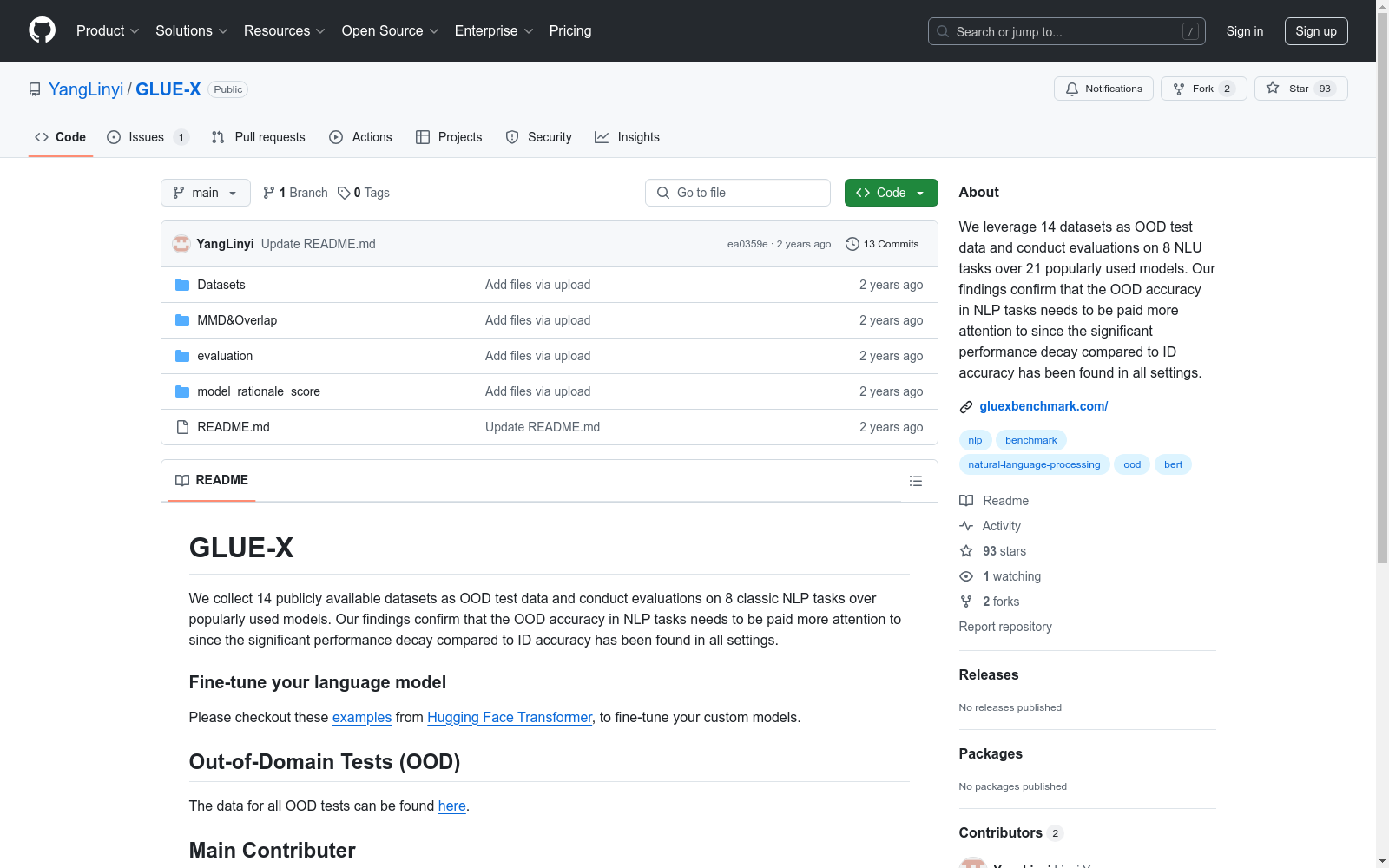Switch to the Pull requests tab
The image size is (1389, 868).
[x=259, y=137]
